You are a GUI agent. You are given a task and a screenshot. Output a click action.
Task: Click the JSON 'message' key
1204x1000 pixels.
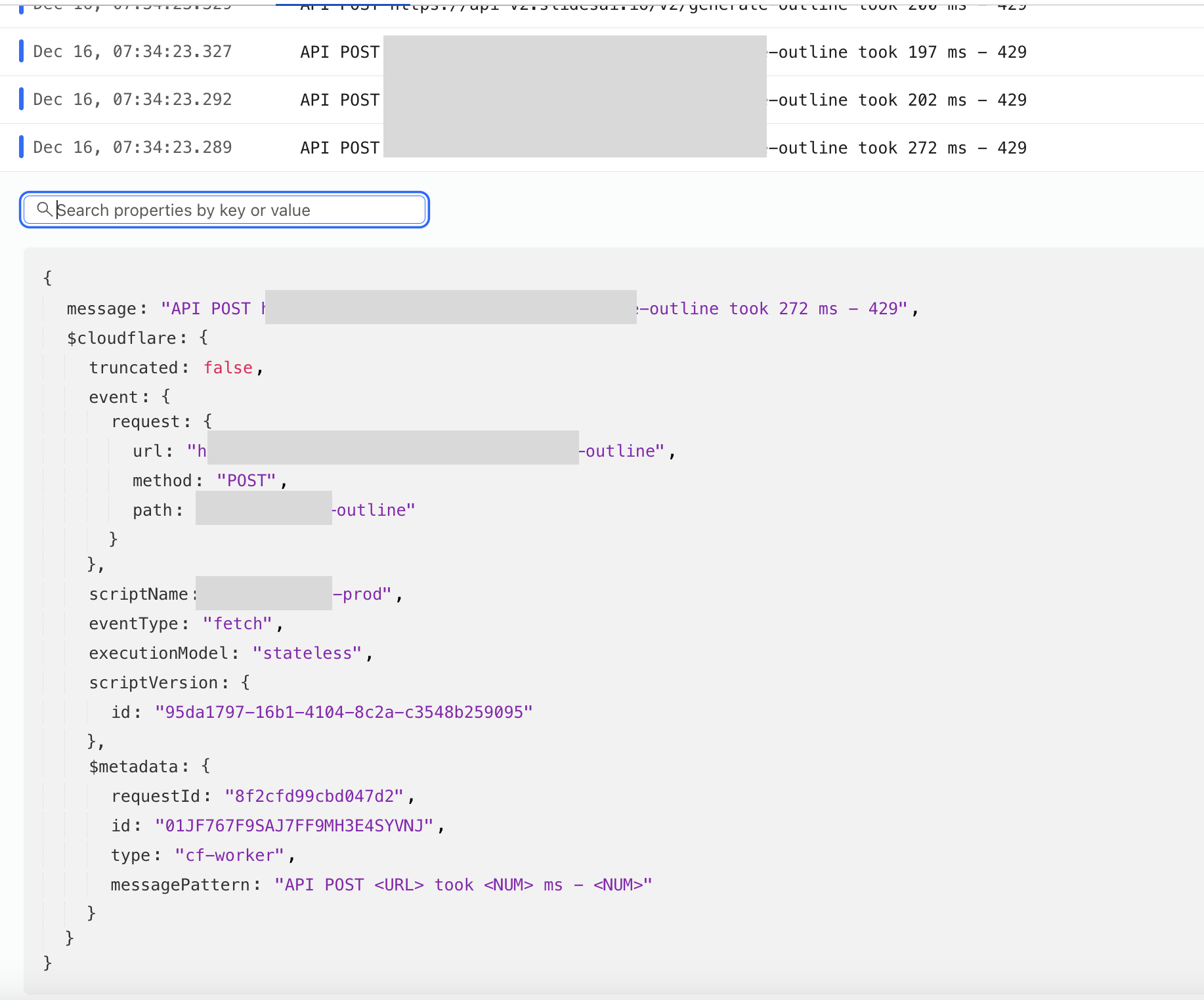pos(101,308)
